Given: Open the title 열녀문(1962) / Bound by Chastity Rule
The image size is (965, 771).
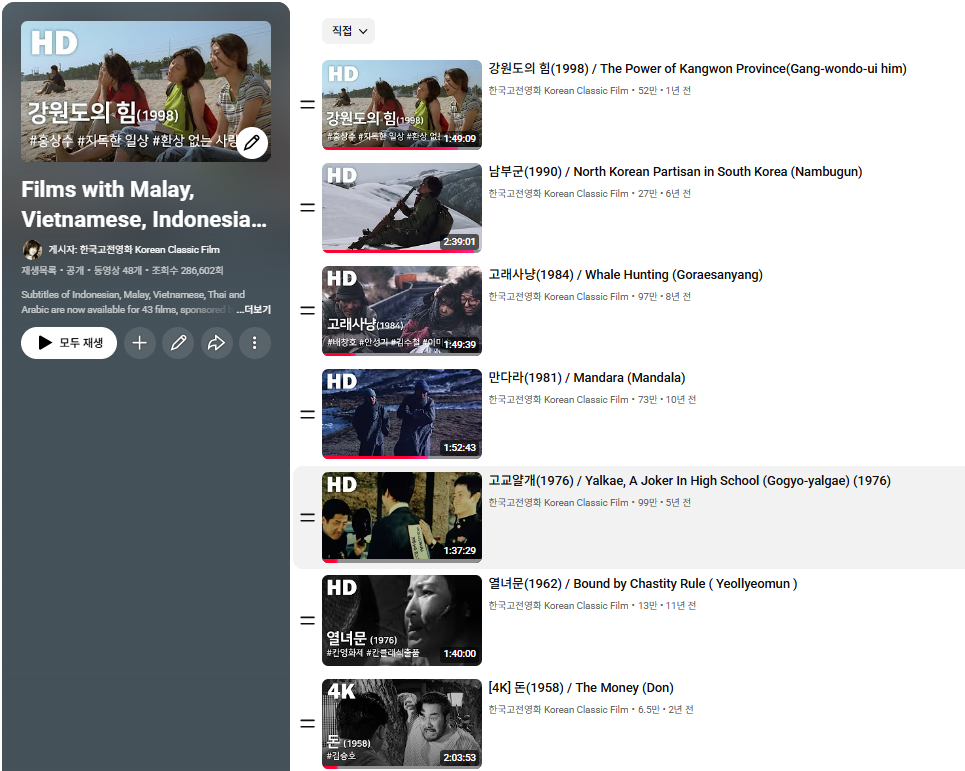Looking at the screenshot, I should click(x=643, y=584).
